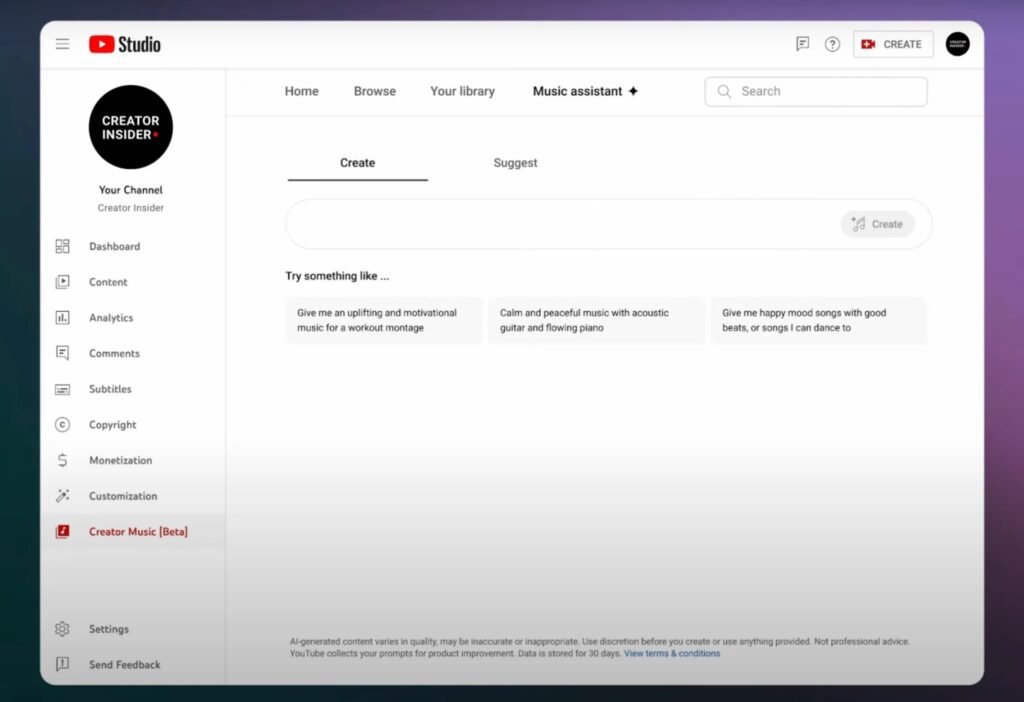Open the Analytics section from the sidebar
The height and width of the screenshot is (702, 1024).
click(x=62, y=317)
